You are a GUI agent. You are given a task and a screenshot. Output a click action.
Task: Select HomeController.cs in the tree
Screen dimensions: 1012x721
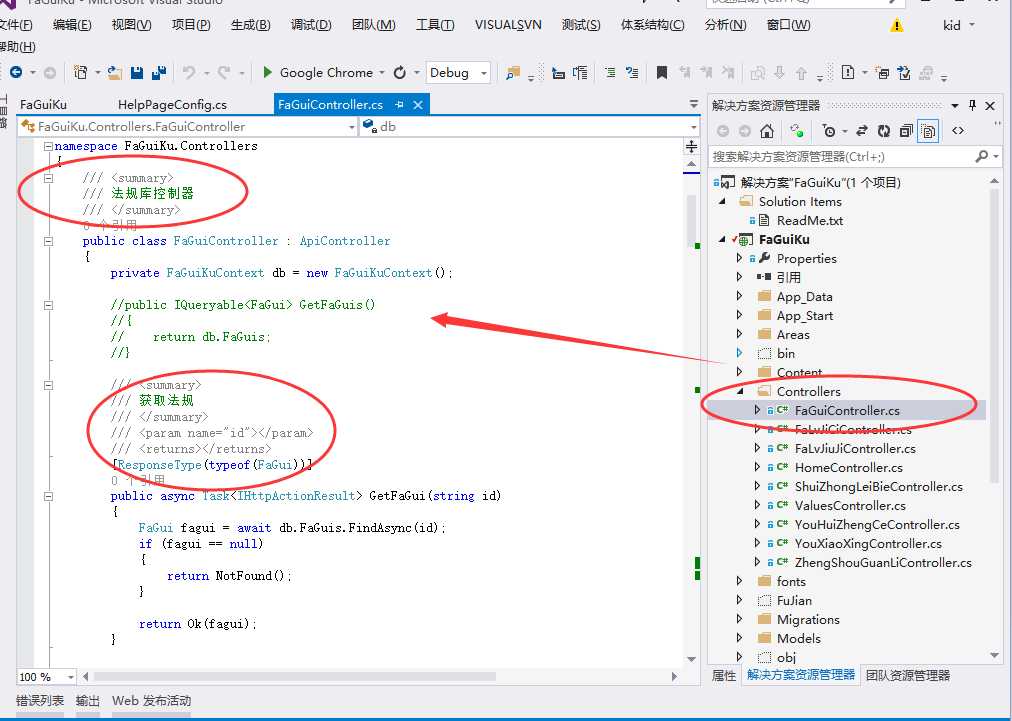(848, 467)
